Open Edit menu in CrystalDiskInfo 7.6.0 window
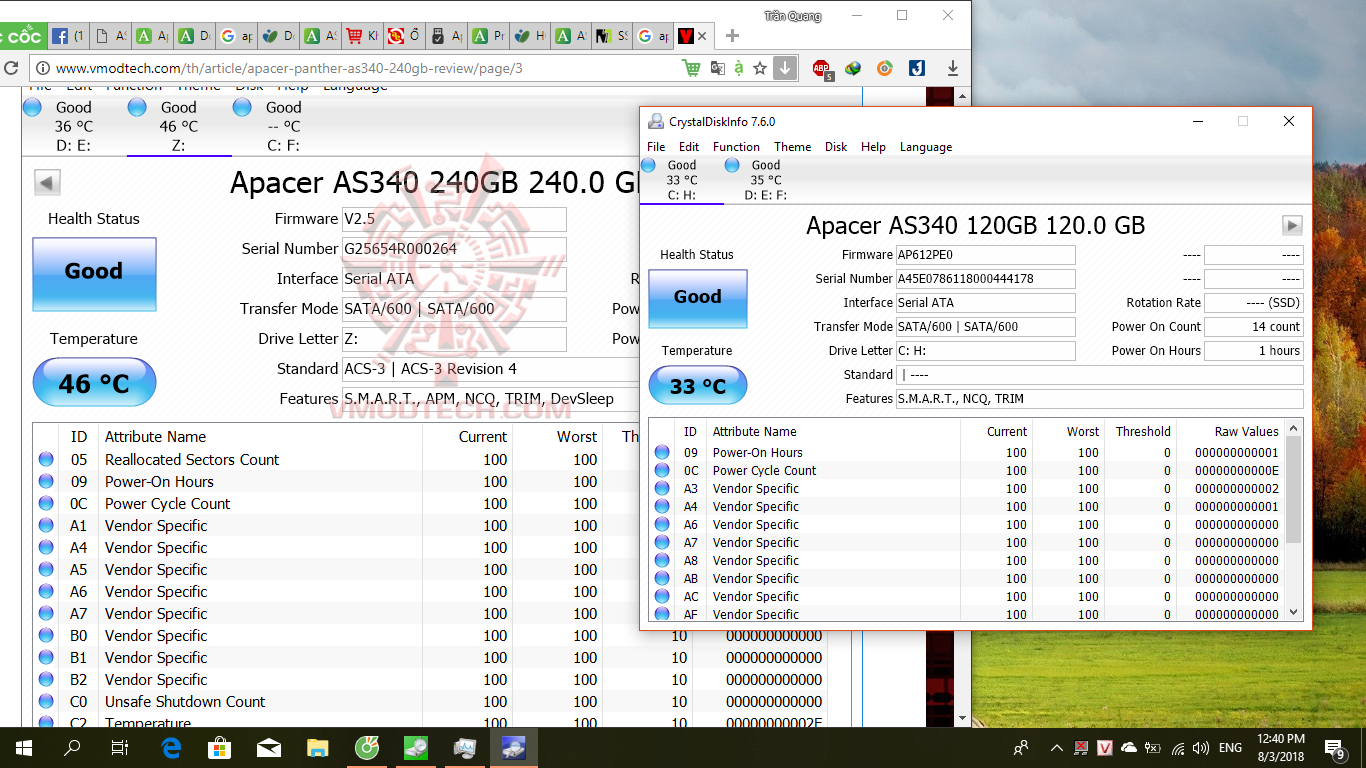 click(x=689, y=147)
